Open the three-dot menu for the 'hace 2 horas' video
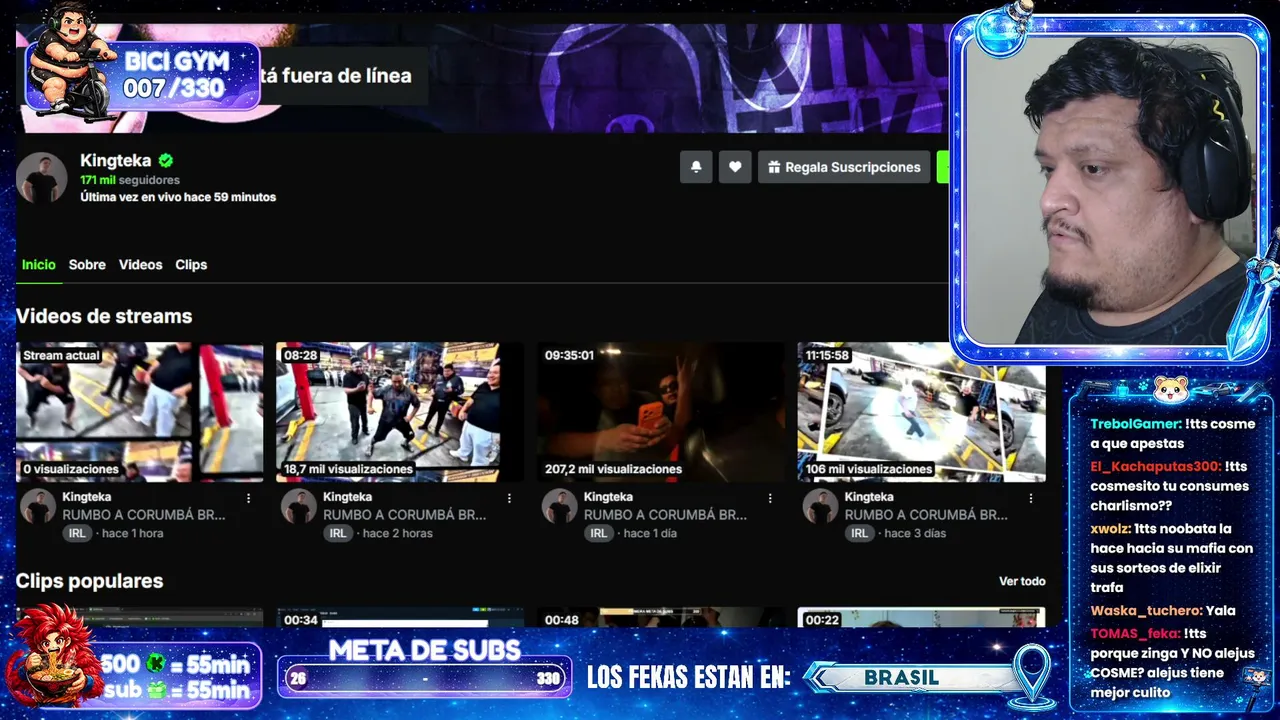Image resolution: width=1280 pixels, height=720 pixels. pyautogui.click(x=509, y=498)
